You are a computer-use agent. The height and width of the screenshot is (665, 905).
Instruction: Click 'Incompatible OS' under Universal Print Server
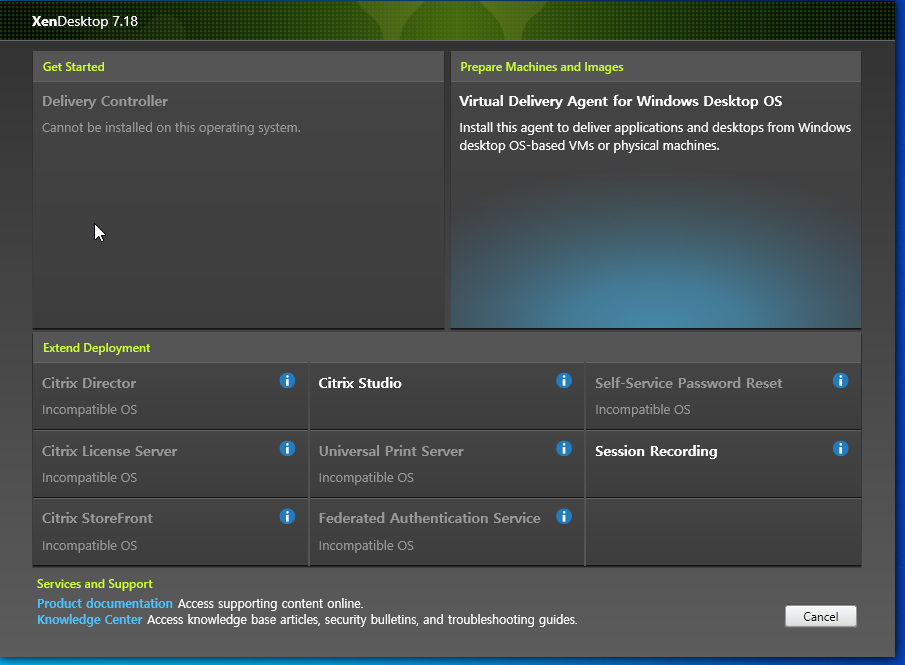tap(366, 477)
